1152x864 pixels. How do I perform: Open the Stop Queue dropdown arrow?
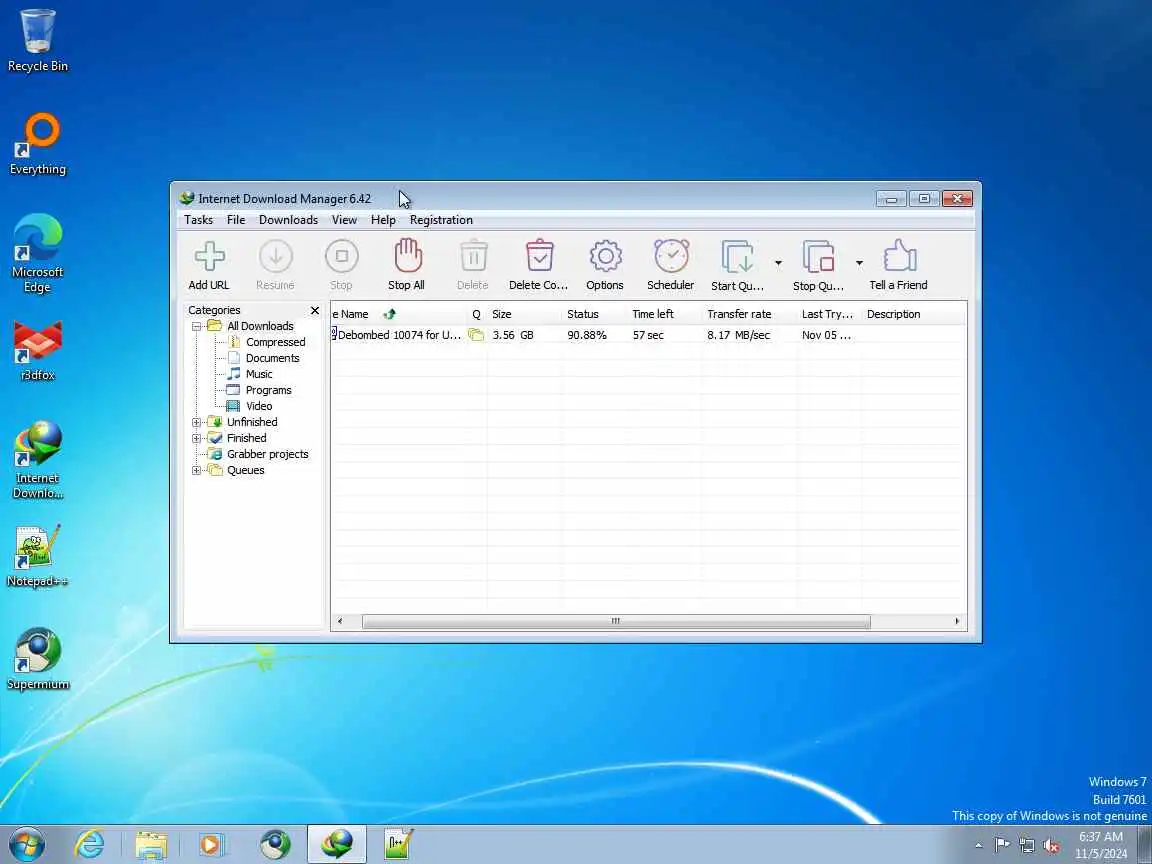click(859, 262)
